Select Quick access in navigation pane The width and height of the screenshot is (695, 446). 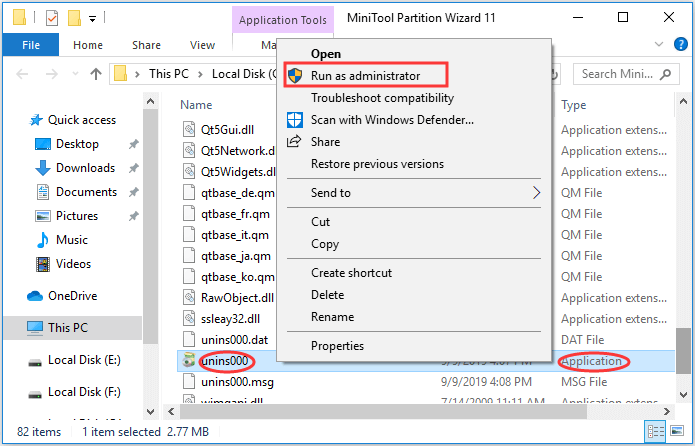[x=72, y=120]
